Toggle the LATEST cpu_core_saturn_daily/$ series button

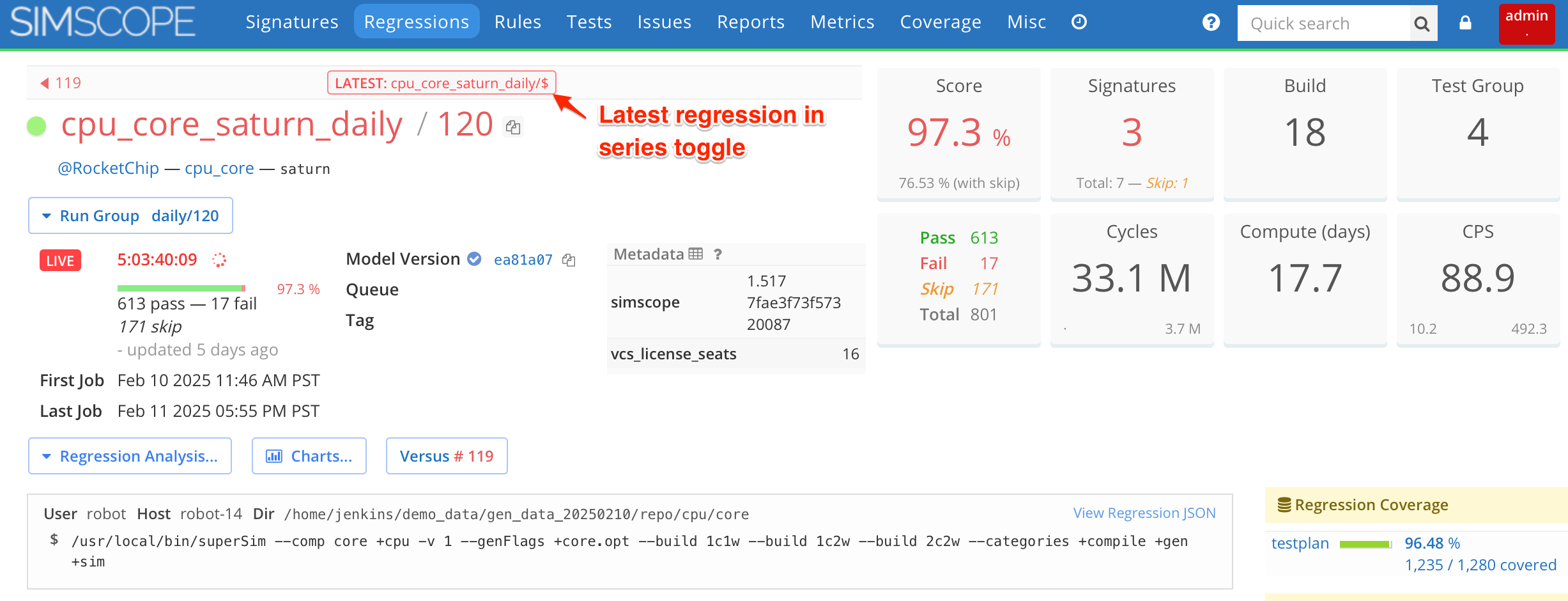click(x=442, y=83)
